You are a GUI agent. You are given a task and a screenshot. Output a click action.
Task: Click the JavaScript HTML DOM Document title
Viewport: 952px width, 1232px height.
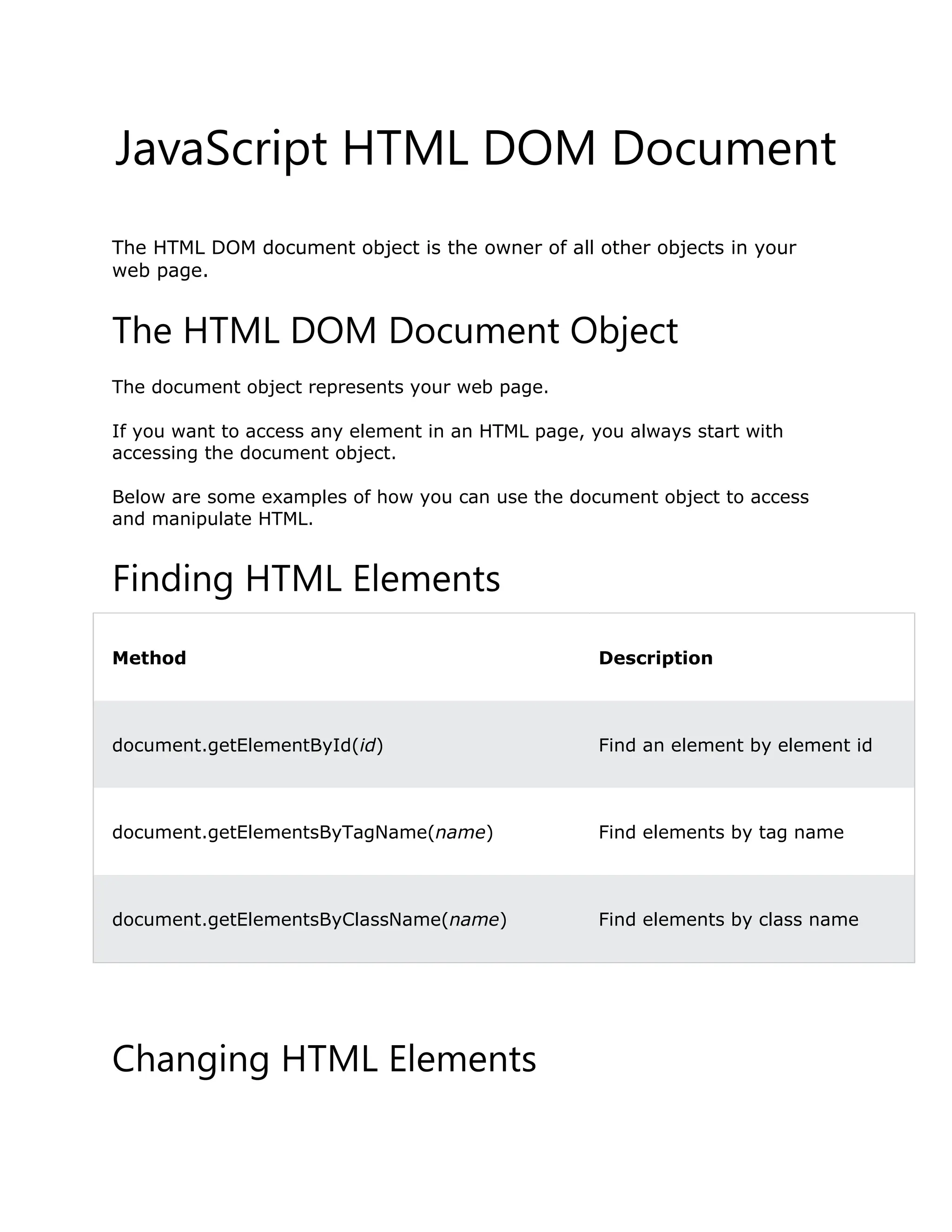coord(475,149)
